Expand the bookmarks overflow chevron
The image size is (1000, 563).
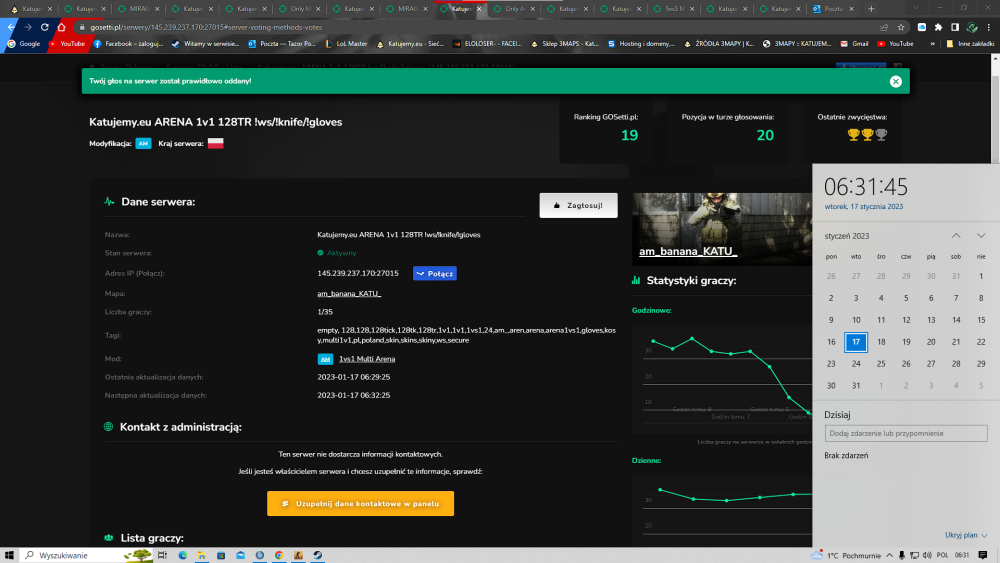932,44
